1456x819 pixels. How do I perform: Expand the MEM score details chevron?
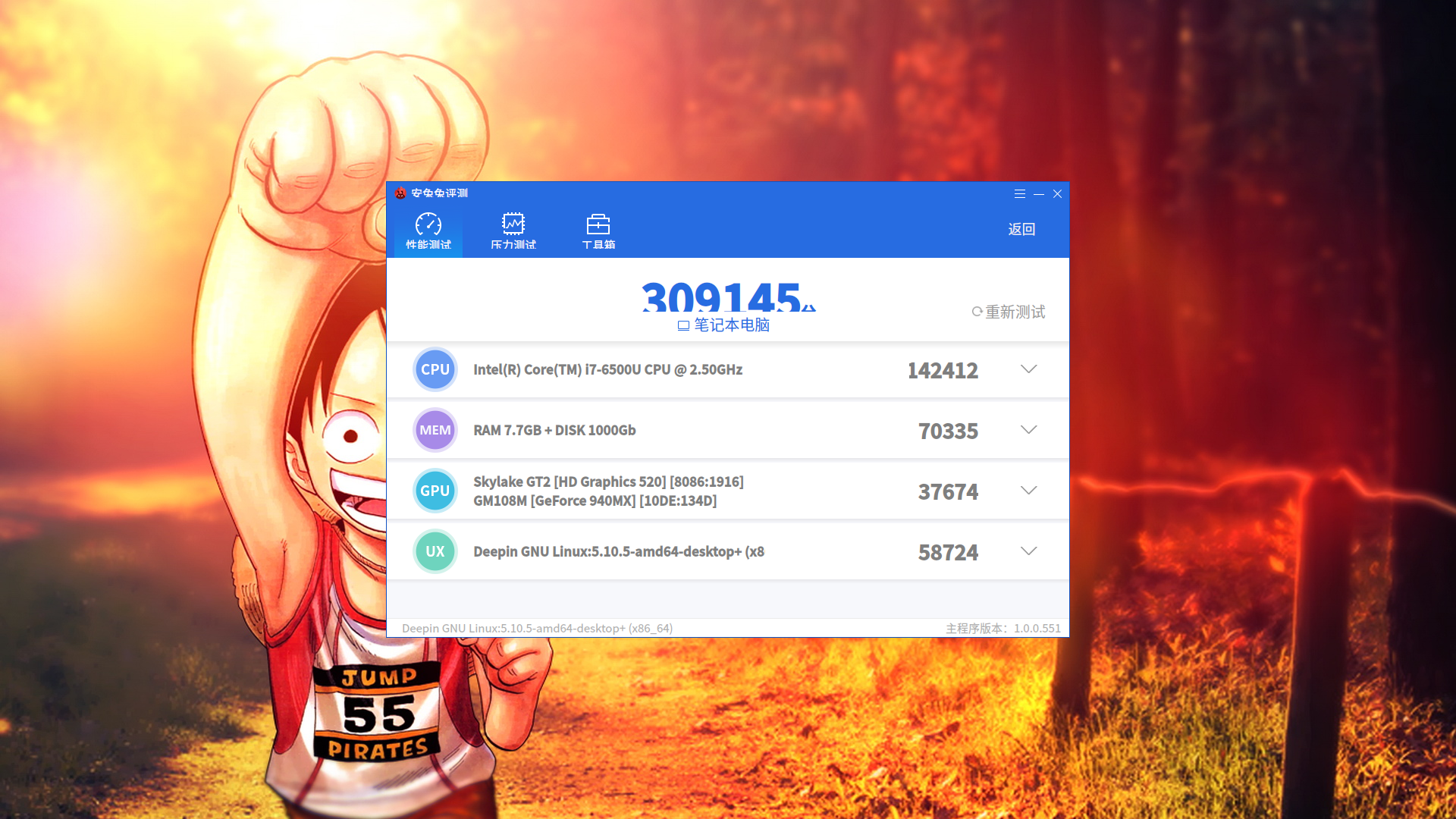[1028, 430]
